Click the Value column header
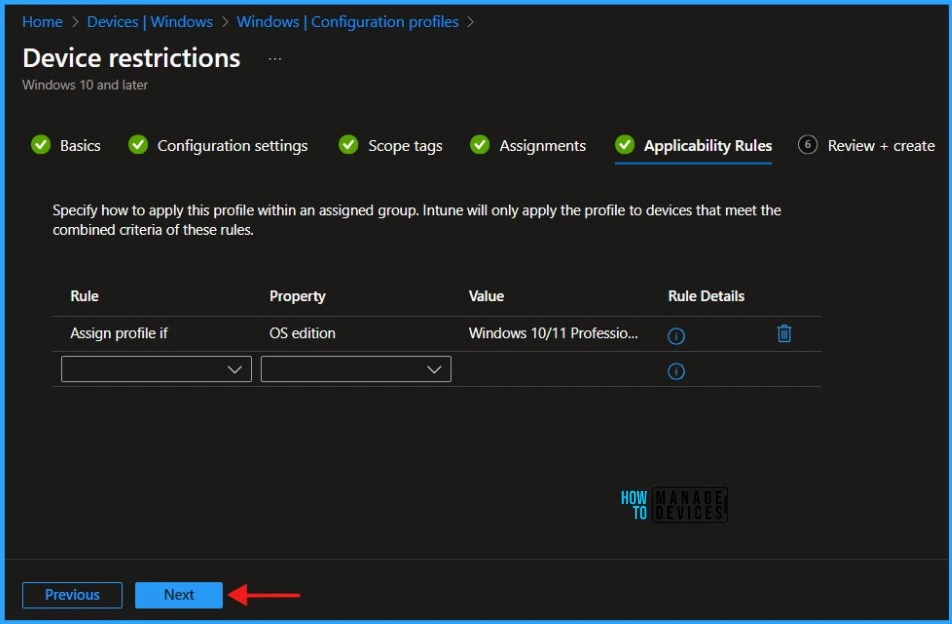Image resolution: width=952 pixels, height=624 pixels. click(486, 296)
